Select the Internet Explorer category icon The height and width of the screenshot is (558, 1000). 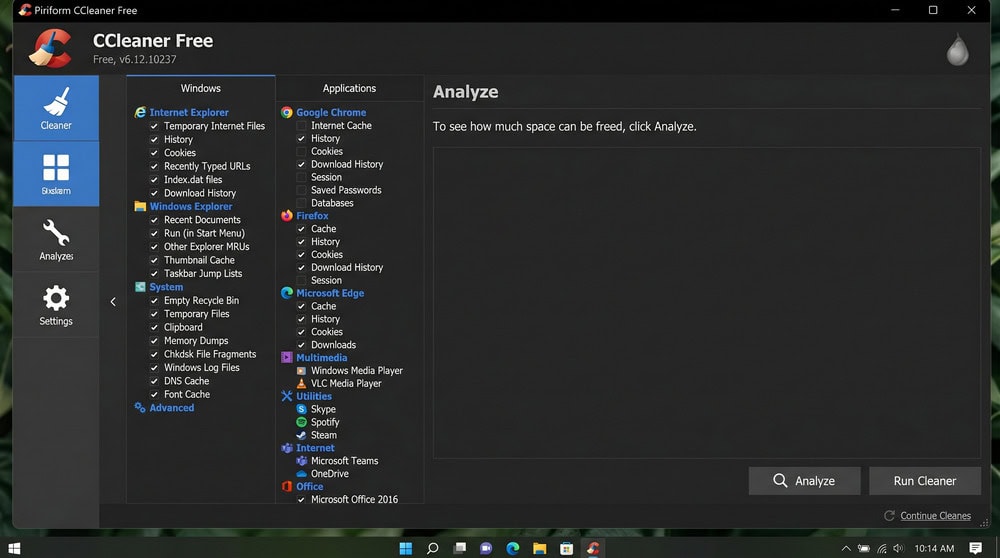click(x=140, y=112)
